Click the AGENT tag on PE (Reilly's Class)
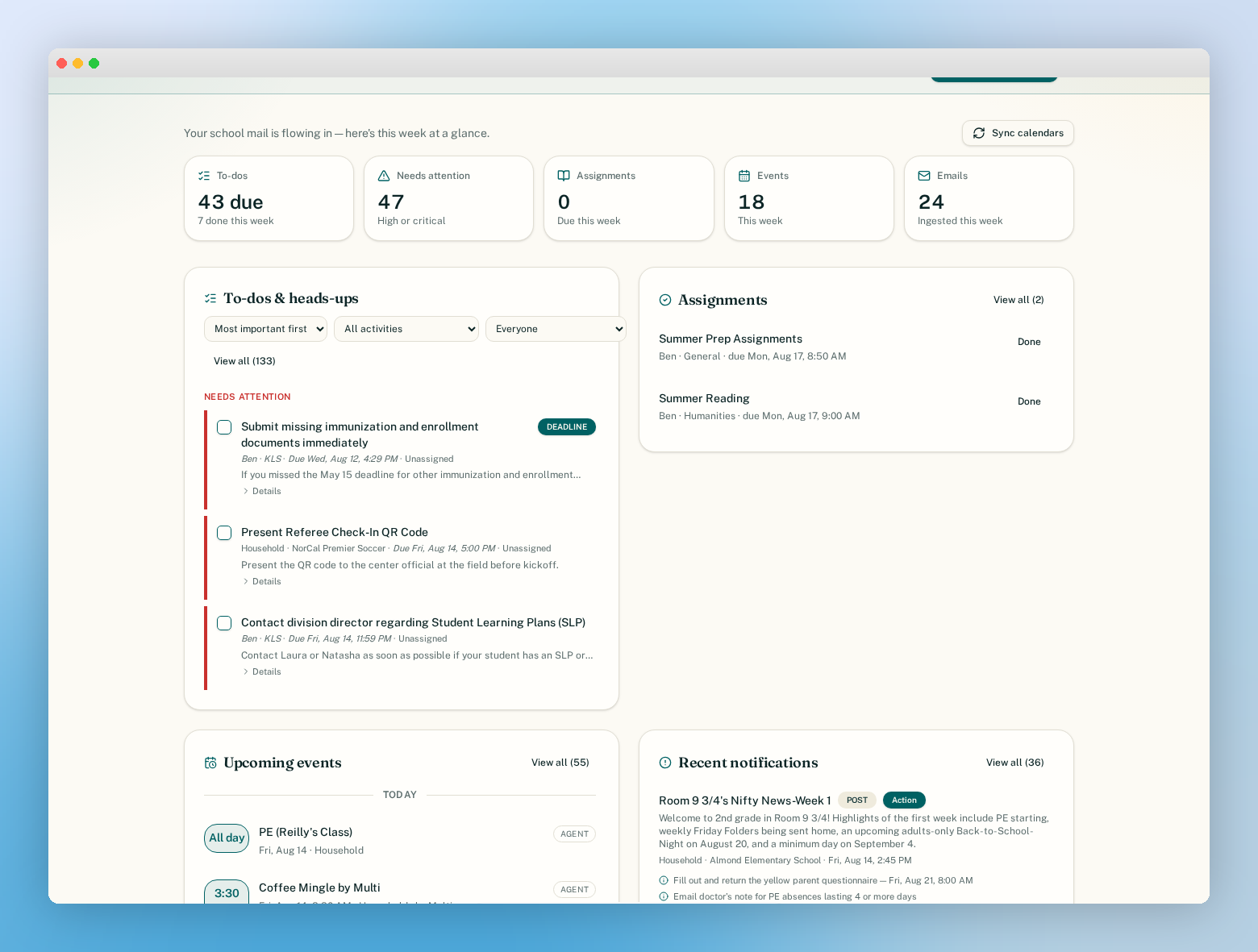 click(574, 834)
